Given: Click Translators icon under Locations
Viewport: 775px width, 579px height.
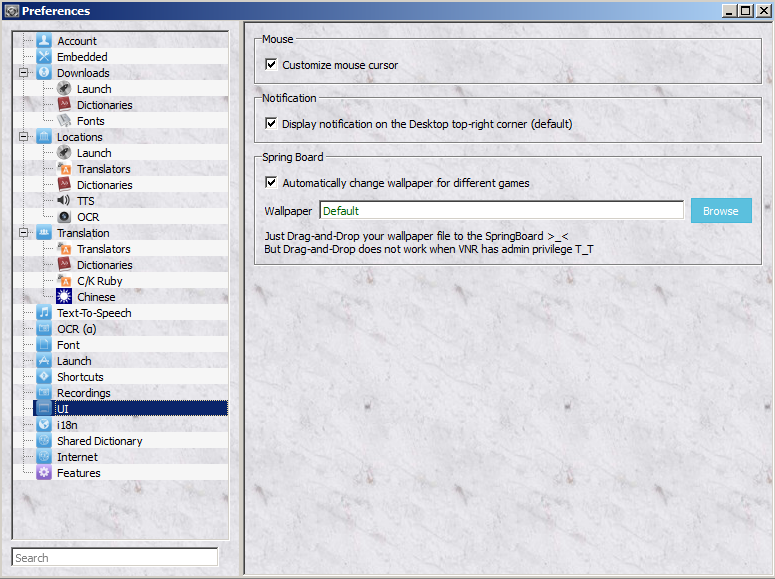Looking at the screenshot, I should (64, 169).
